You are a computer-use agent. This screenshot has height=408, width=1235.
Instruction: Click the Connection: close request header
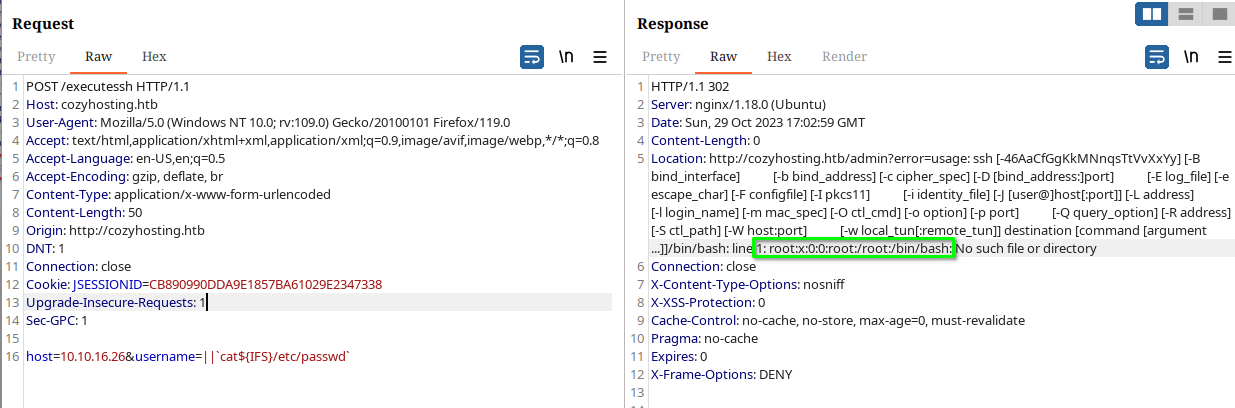click(79, 267)
